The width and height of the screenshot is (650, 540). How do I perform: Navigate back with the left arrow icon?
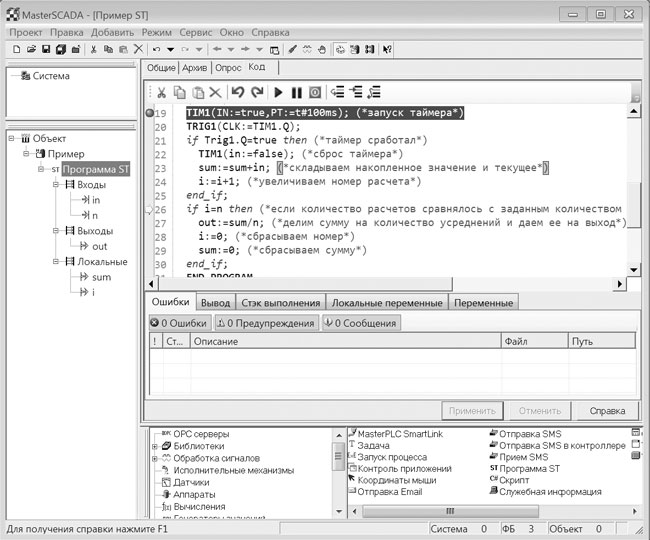click(x=216, y=49)
